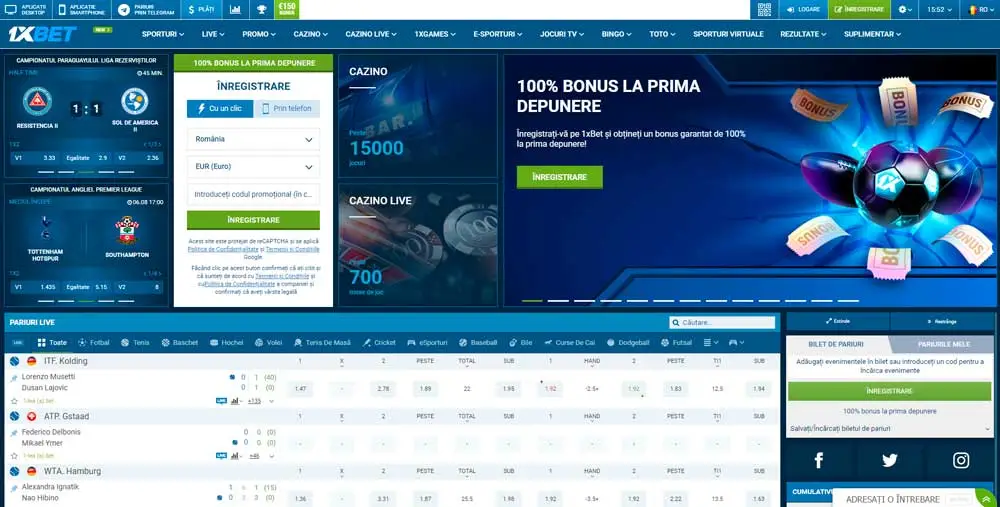
Task: Open the Facebook icon in sidebar
Action: [x=819, y=460]
